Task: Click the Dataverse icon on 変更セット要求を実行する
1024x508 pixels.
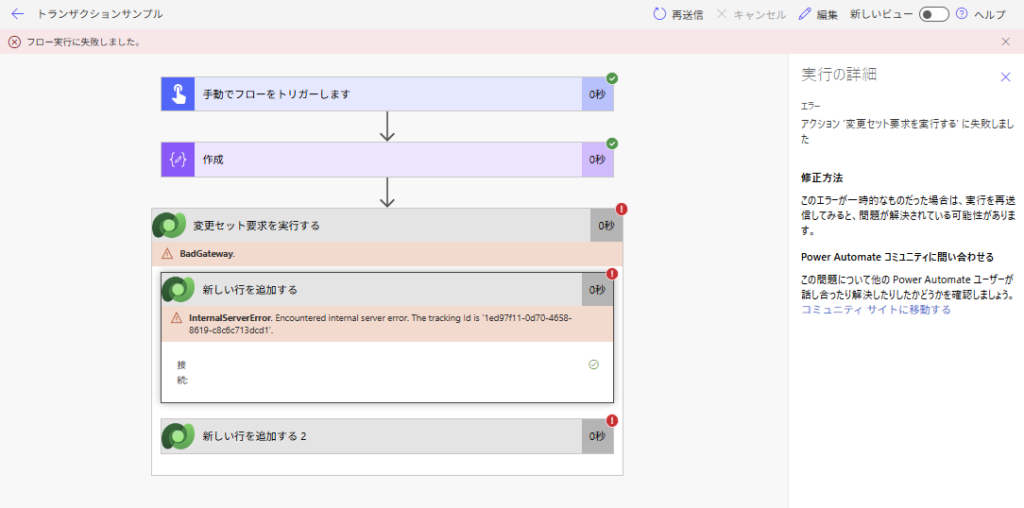Action: [x=168, y=225]
